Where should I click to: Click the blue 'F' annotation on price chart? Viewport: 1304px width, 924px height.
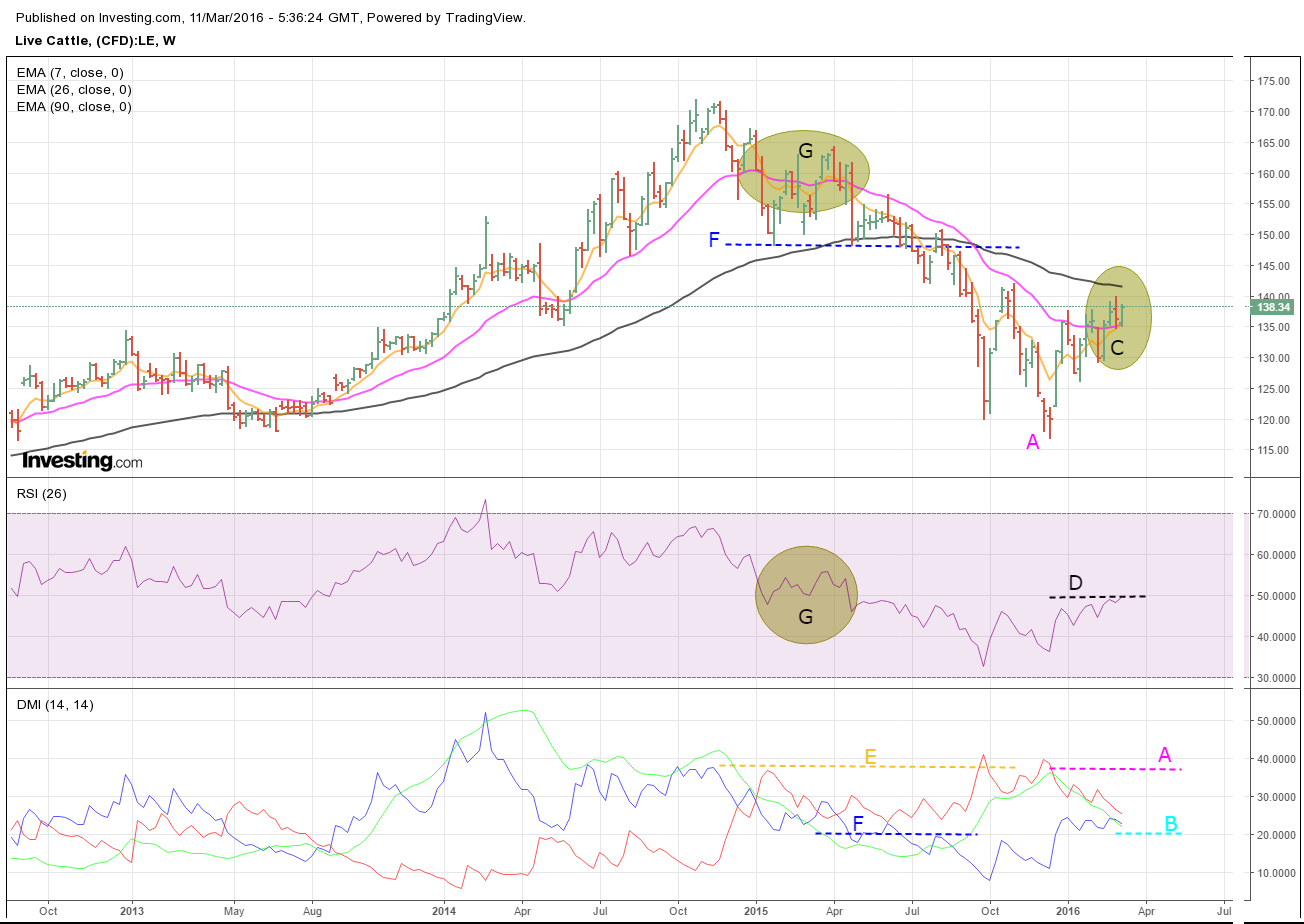(x=714, y=240)
